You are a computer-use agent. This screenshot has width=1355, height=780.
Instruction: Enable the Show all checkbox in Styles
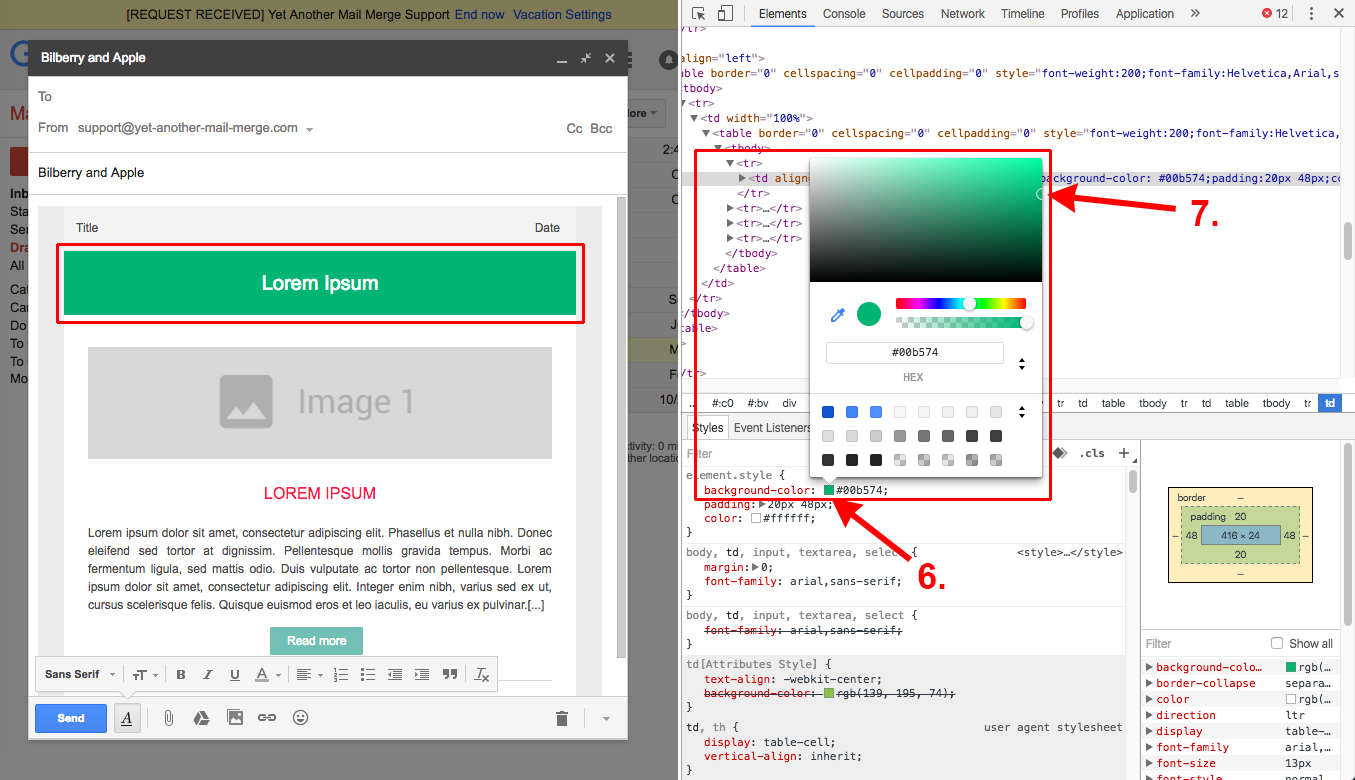pyautogui.click(x=1277, y=643)
